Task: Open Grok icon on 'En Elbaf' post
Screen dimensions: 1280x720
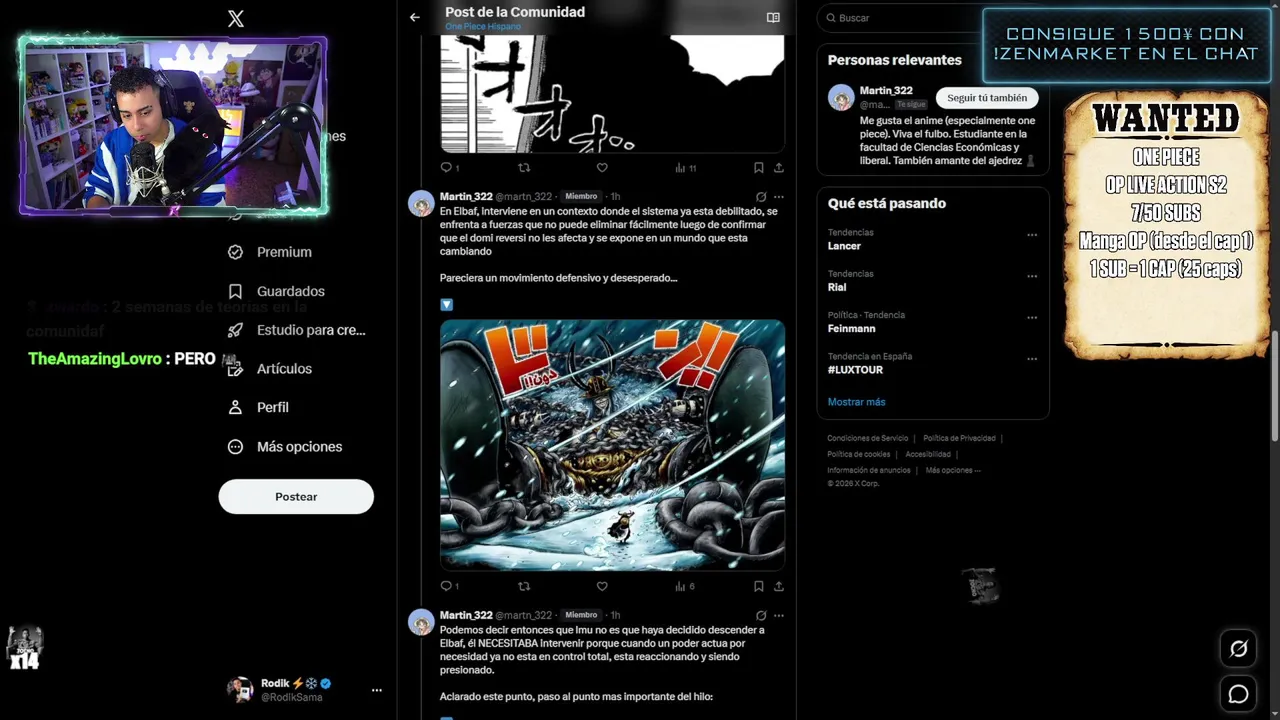Action: (x=761, y=197)
